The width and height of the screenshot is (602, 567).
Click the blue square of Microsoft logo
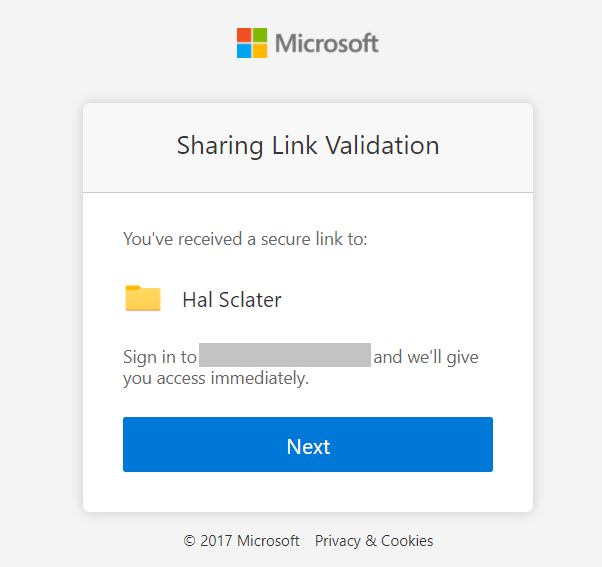coord(244,51)
